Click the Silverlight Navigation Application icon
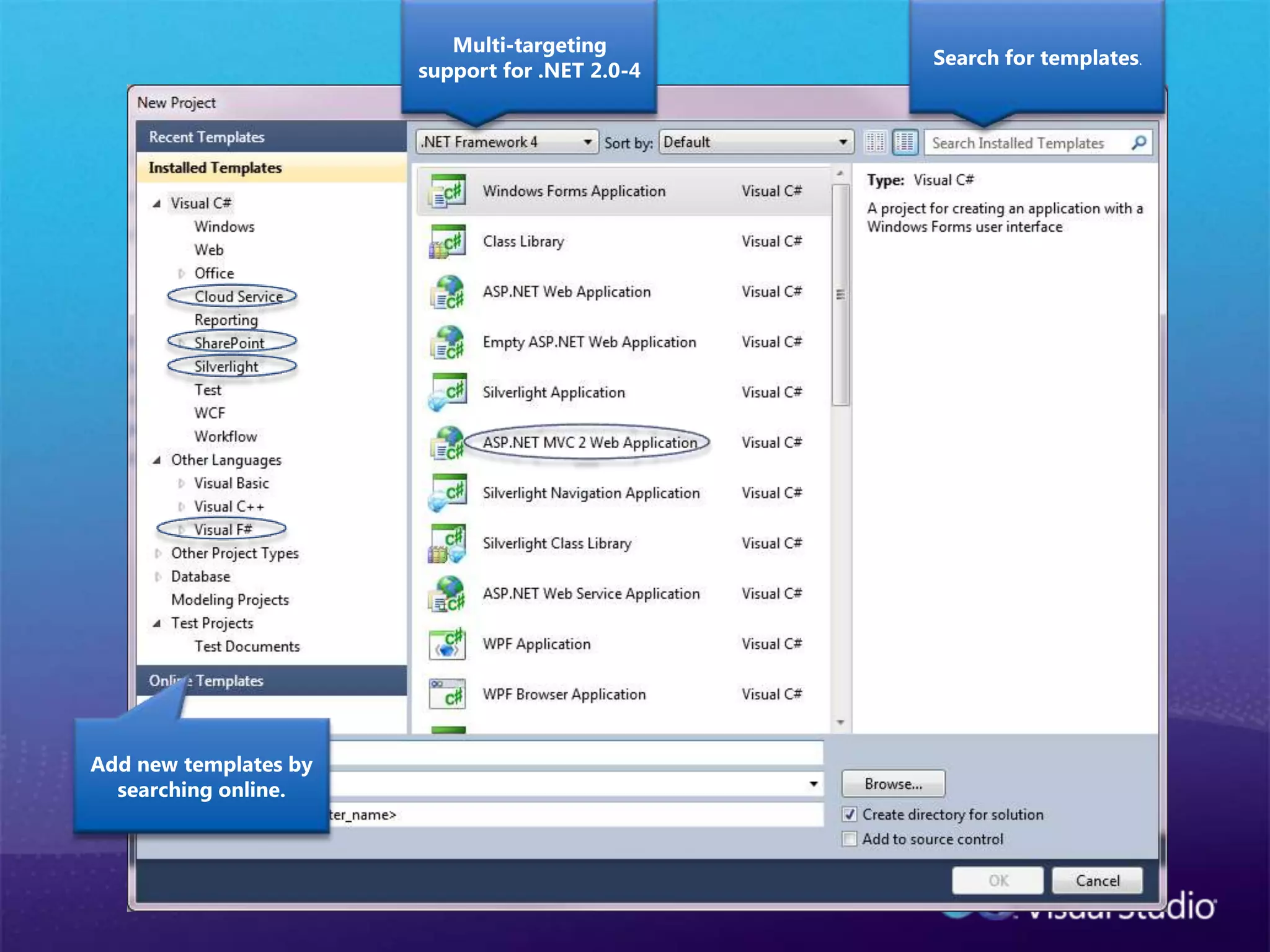The image size is (1270, 952). (447, 493)
